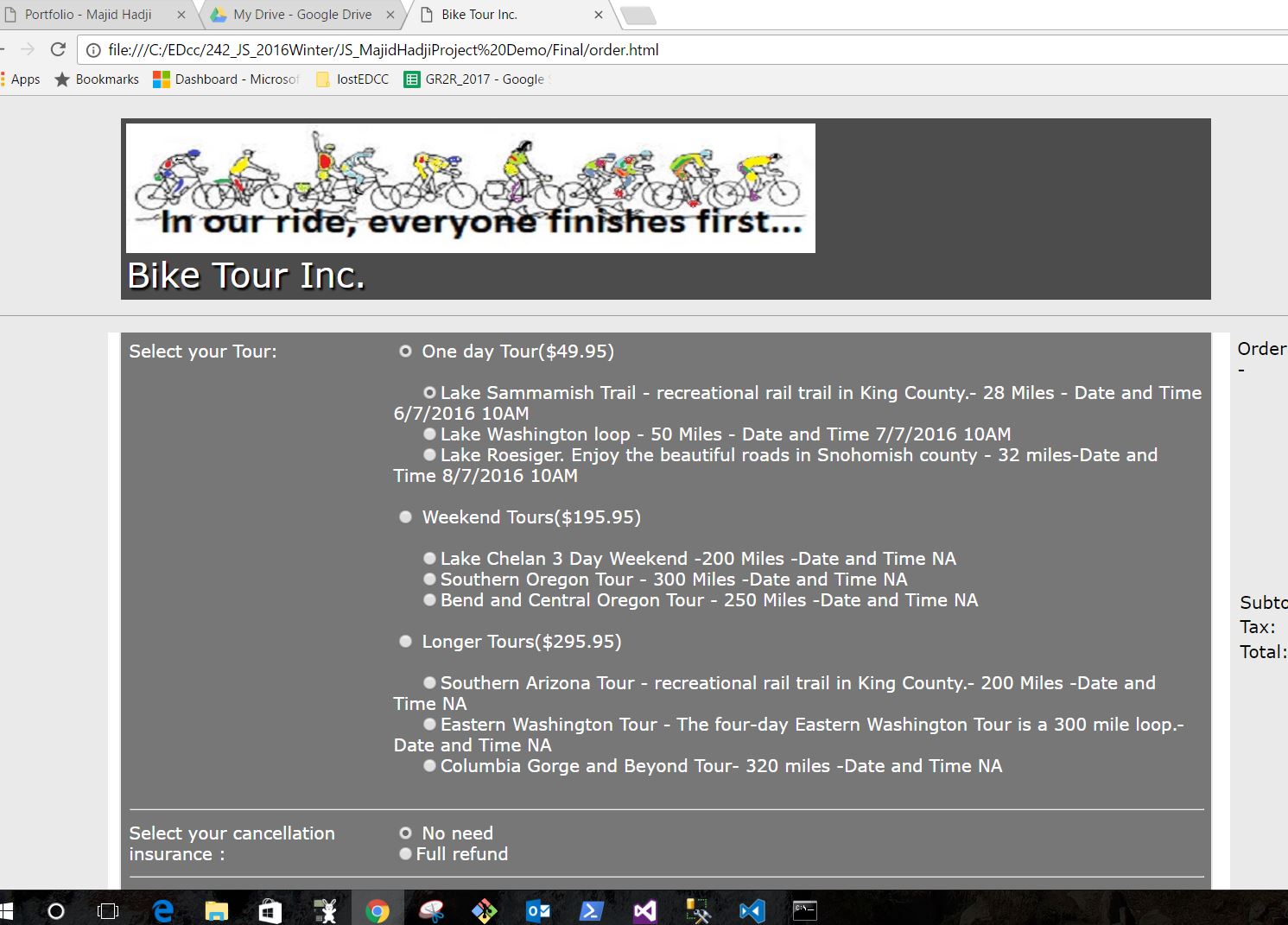Pick the Lake Washington loop tour

click(x=429, y=434)
